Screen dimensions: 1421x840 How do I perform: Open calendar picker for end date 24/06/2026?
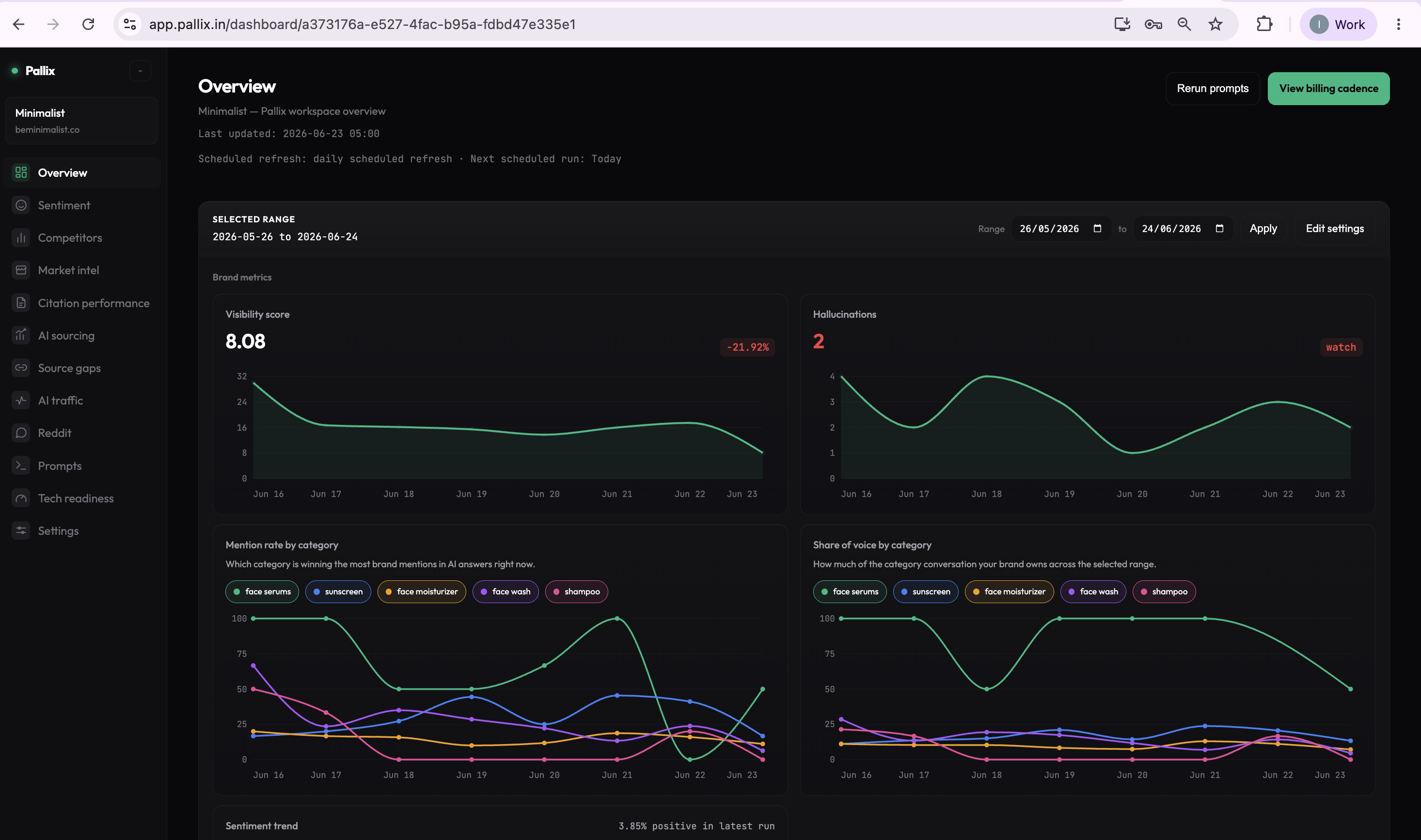[x=1219, y=229]
